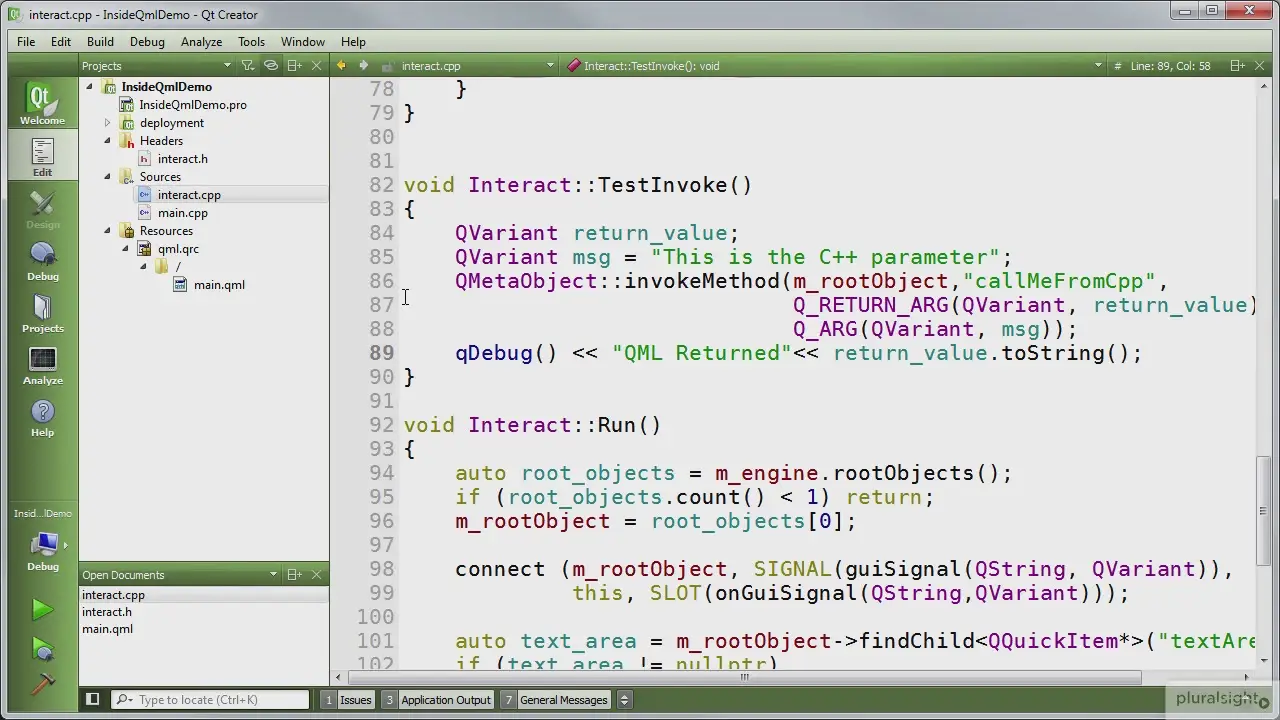Viewport: 1280px width, 720px height.
Task: Toggle synchronize with editor in Projects pane
Action: [271, 66]
